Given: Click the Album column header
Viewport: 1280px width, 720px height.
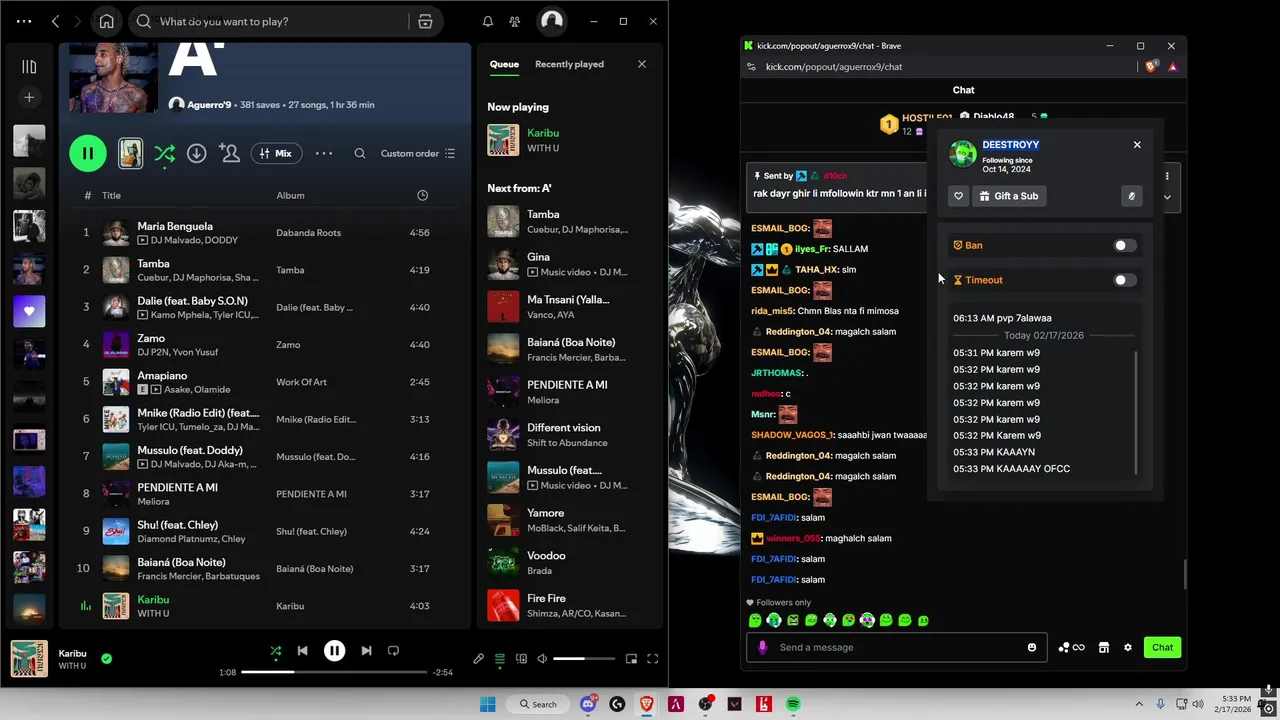Looking at the screenshot, I should 290,195.
